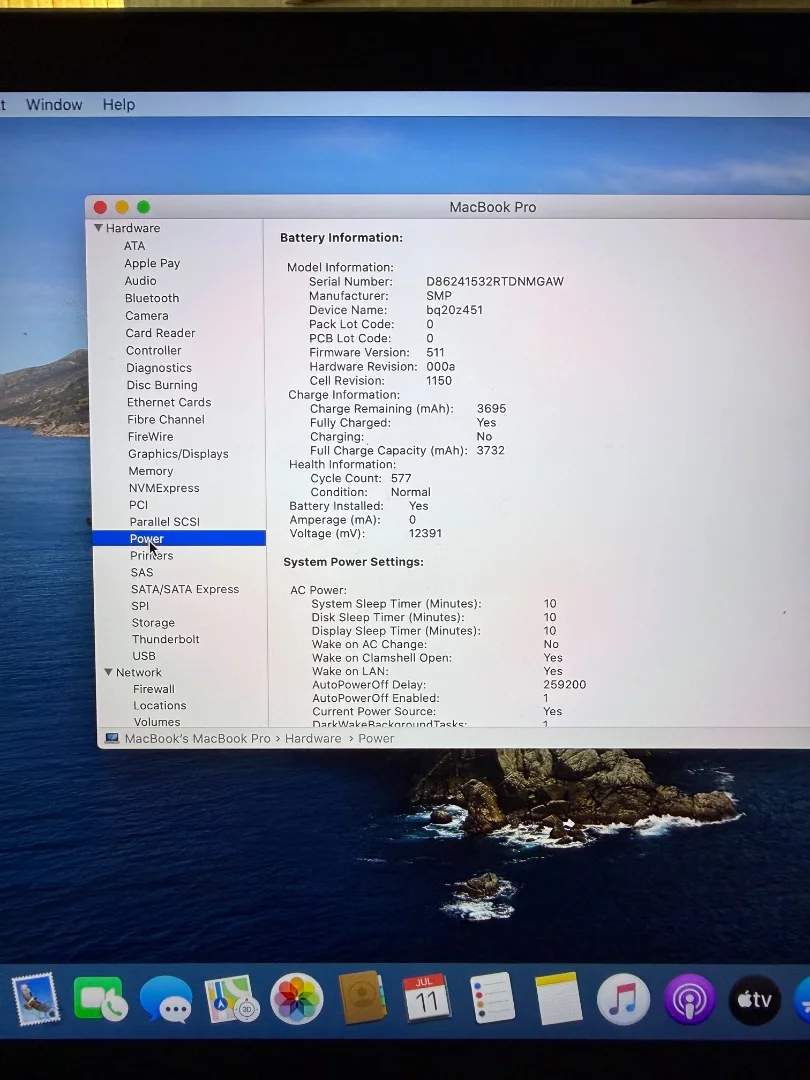Image resolution: width=810 pixels, height=1080 pixels.
Task: Click the computer icon in path bar
Action: pos(112,738)
